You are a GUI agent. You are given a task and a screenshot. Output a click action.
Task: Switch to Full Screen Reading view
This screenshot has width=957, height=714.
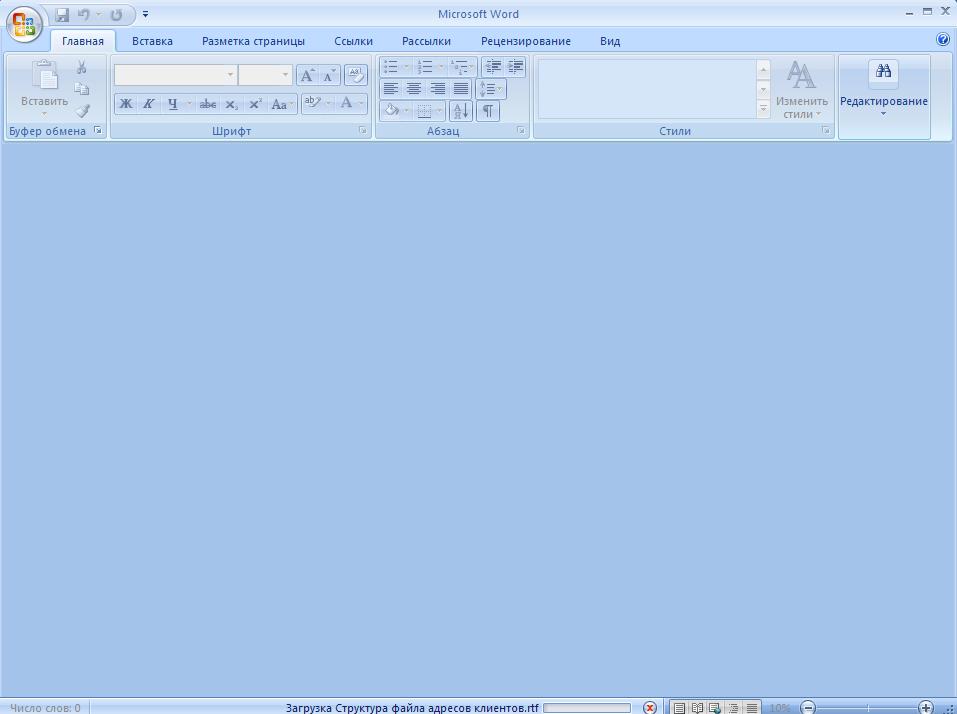pos(697,708)
